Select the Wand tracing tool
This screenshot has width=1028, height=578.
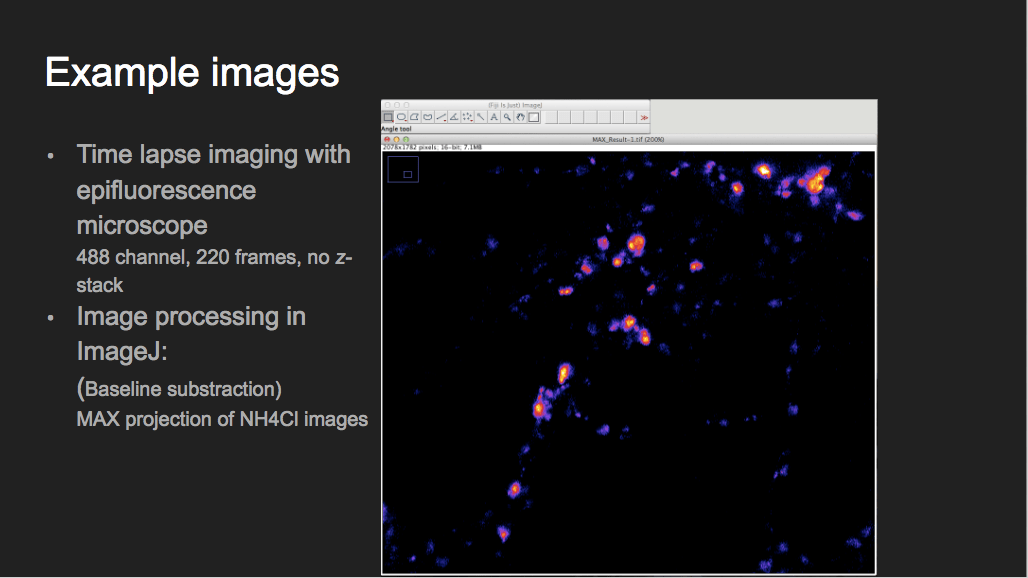(481, 117)
